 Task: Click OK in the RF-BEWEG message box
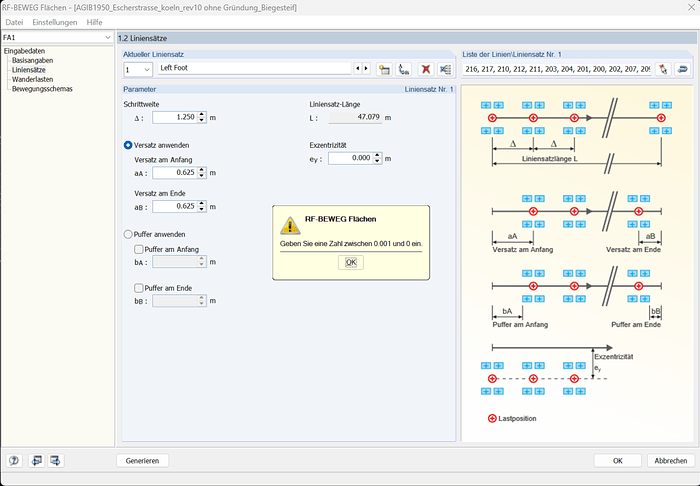(x=350, y=262)
